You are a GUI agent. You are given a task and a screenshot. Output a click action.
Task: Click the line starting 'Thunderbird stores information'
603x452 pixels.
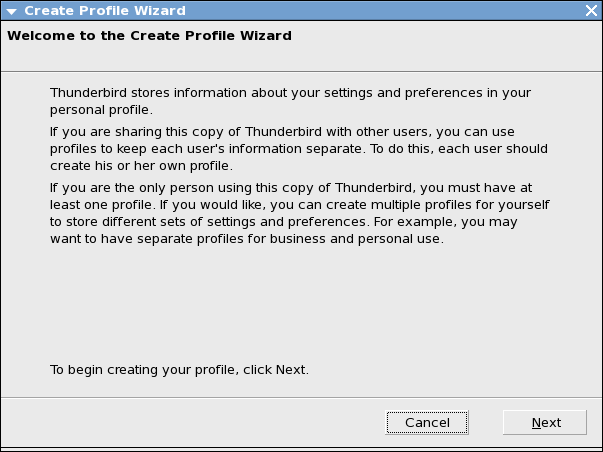(290, 93)
